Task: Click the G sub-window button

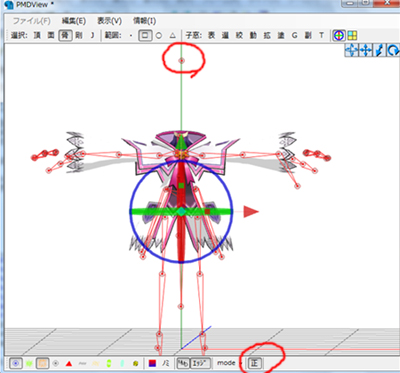Action: click(294, 35)
